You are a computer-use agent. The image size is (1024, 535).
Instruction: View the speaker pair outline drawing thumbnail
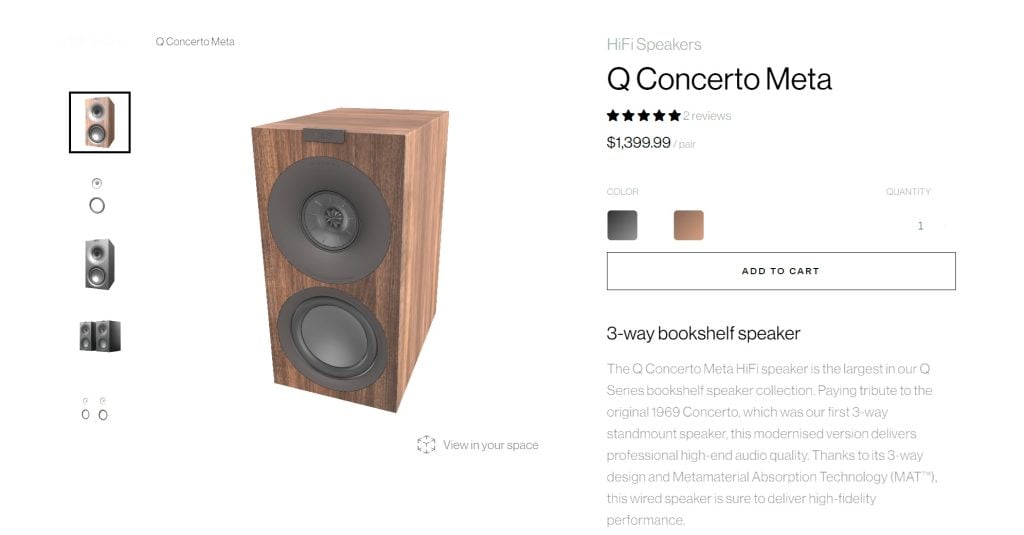tap(95, 408)
